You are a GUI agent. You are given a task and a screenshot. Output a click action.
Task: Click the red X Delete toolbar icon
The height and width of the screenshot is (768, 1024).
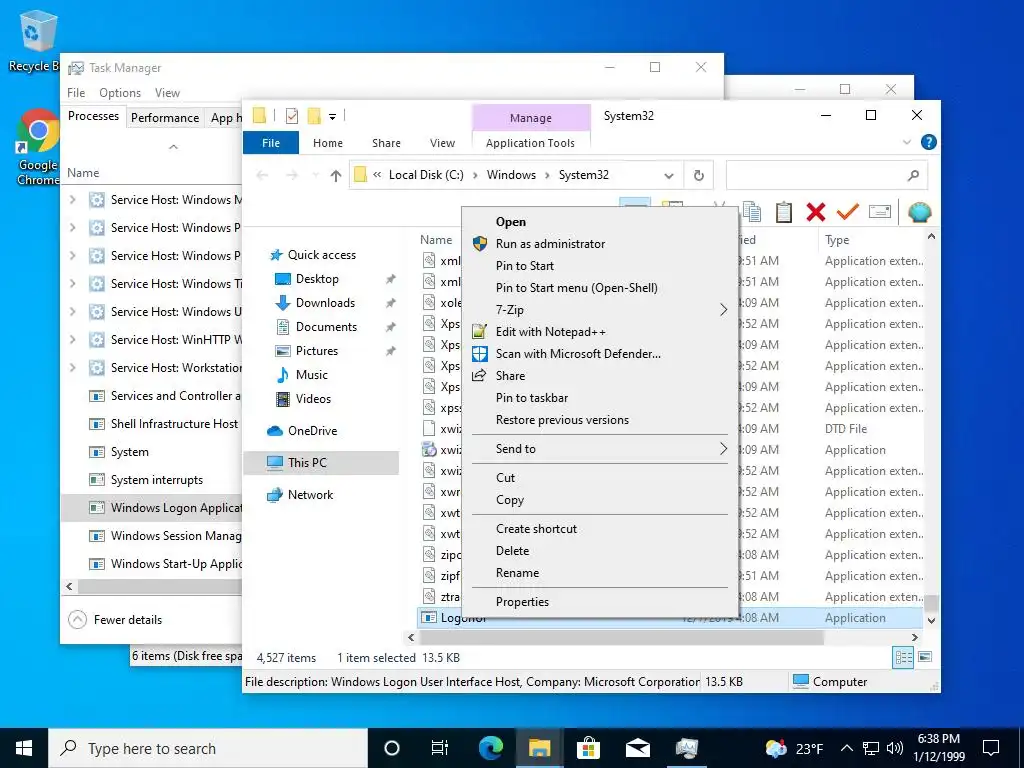[x=816, y=212]
